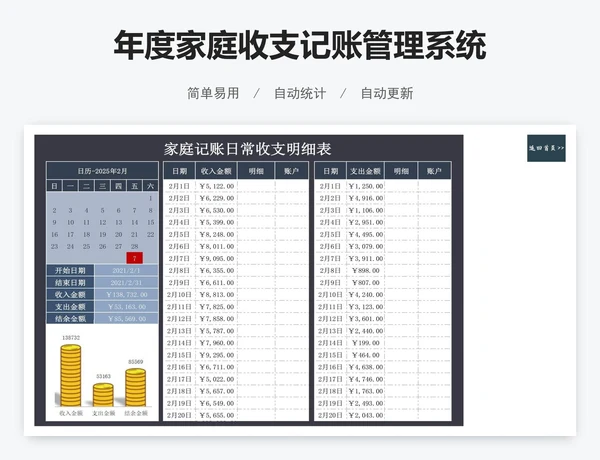Click the 收入金额 column header in income table
This screenshot has width=600, height=460.
click(216, 171)
